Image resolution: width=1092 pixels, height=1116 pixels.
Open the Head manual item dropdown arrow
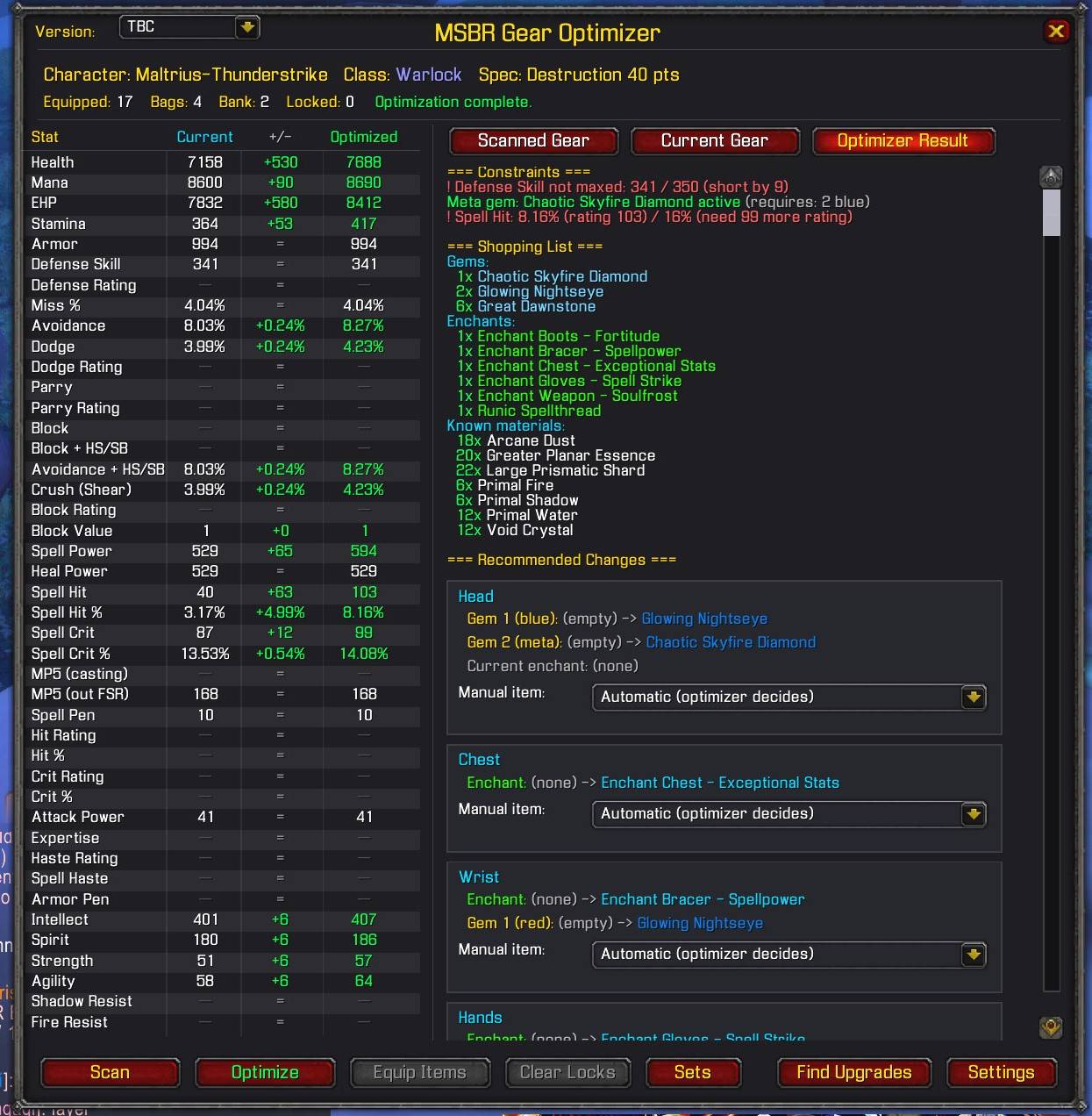tap(973, 697)
